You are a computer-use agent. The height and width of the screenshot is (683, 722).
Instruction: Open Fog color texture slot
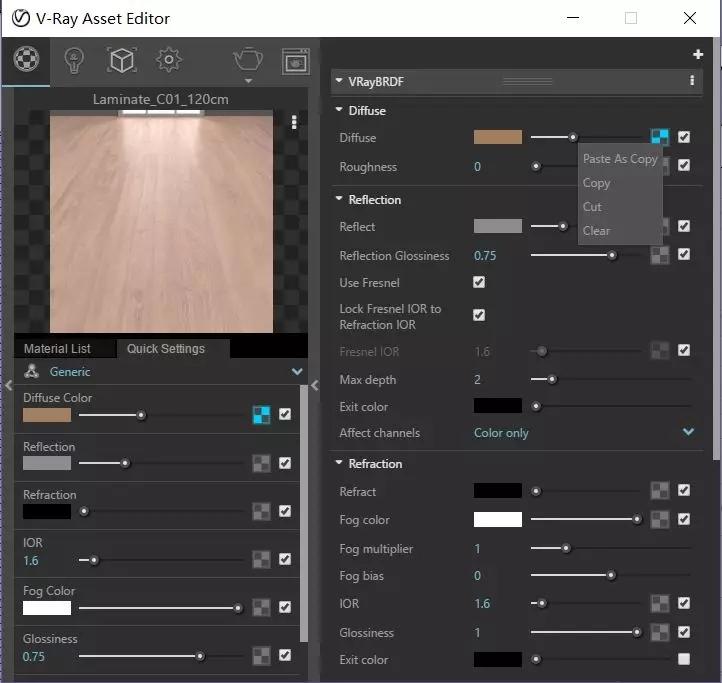click(659, 520)
